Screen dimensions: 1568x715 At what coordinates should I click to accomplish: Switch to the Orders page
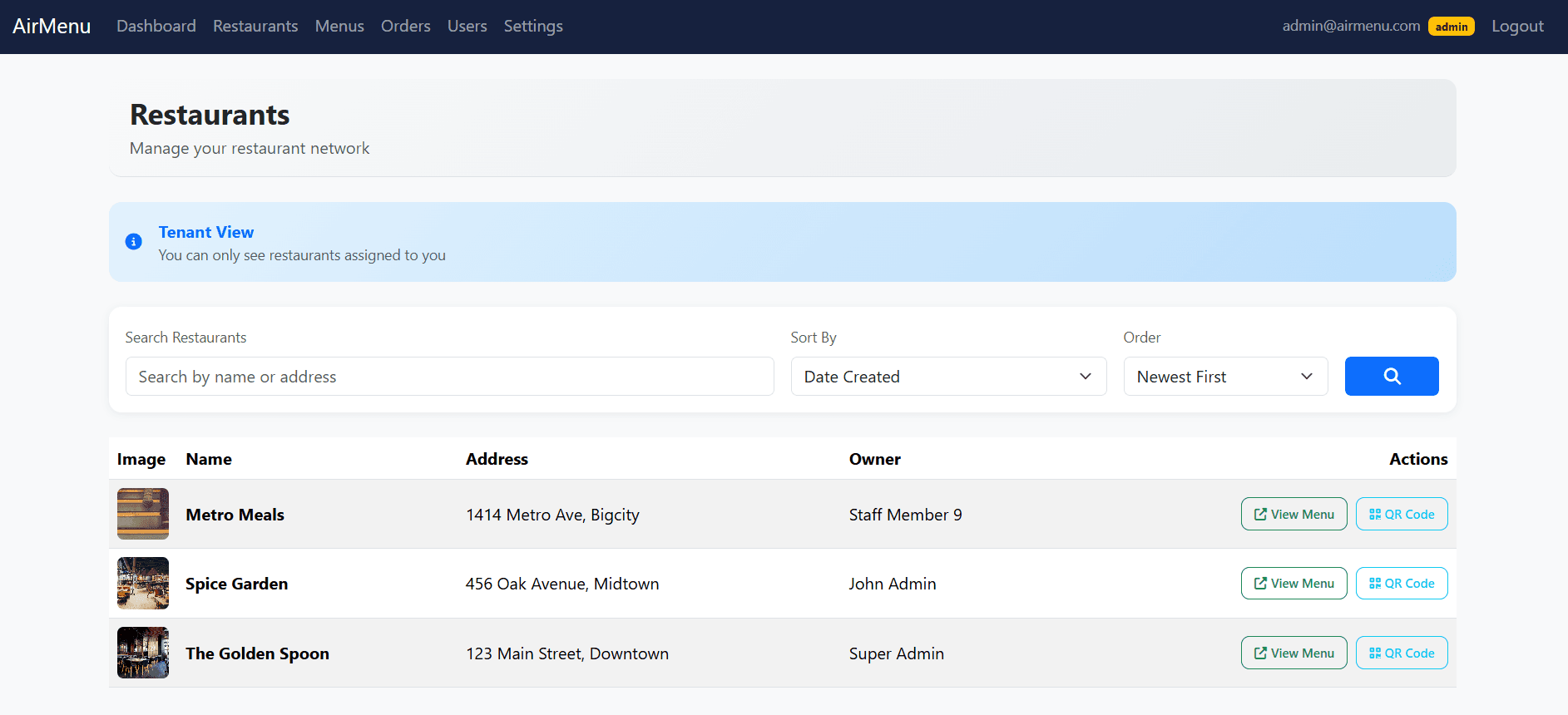click(x=405, y=27)
